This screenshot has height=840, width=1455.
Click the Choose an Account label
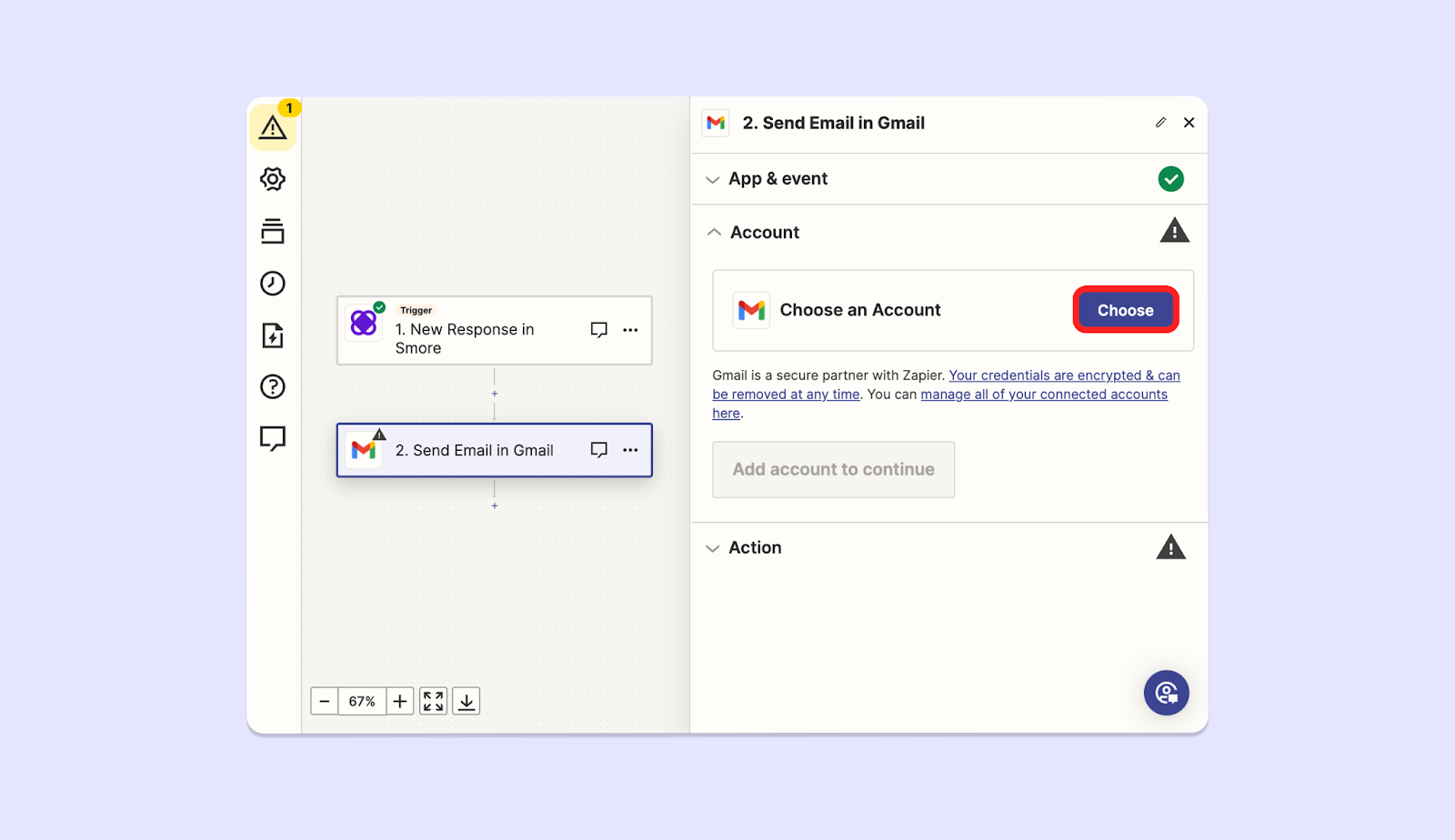tap(860, 310)
